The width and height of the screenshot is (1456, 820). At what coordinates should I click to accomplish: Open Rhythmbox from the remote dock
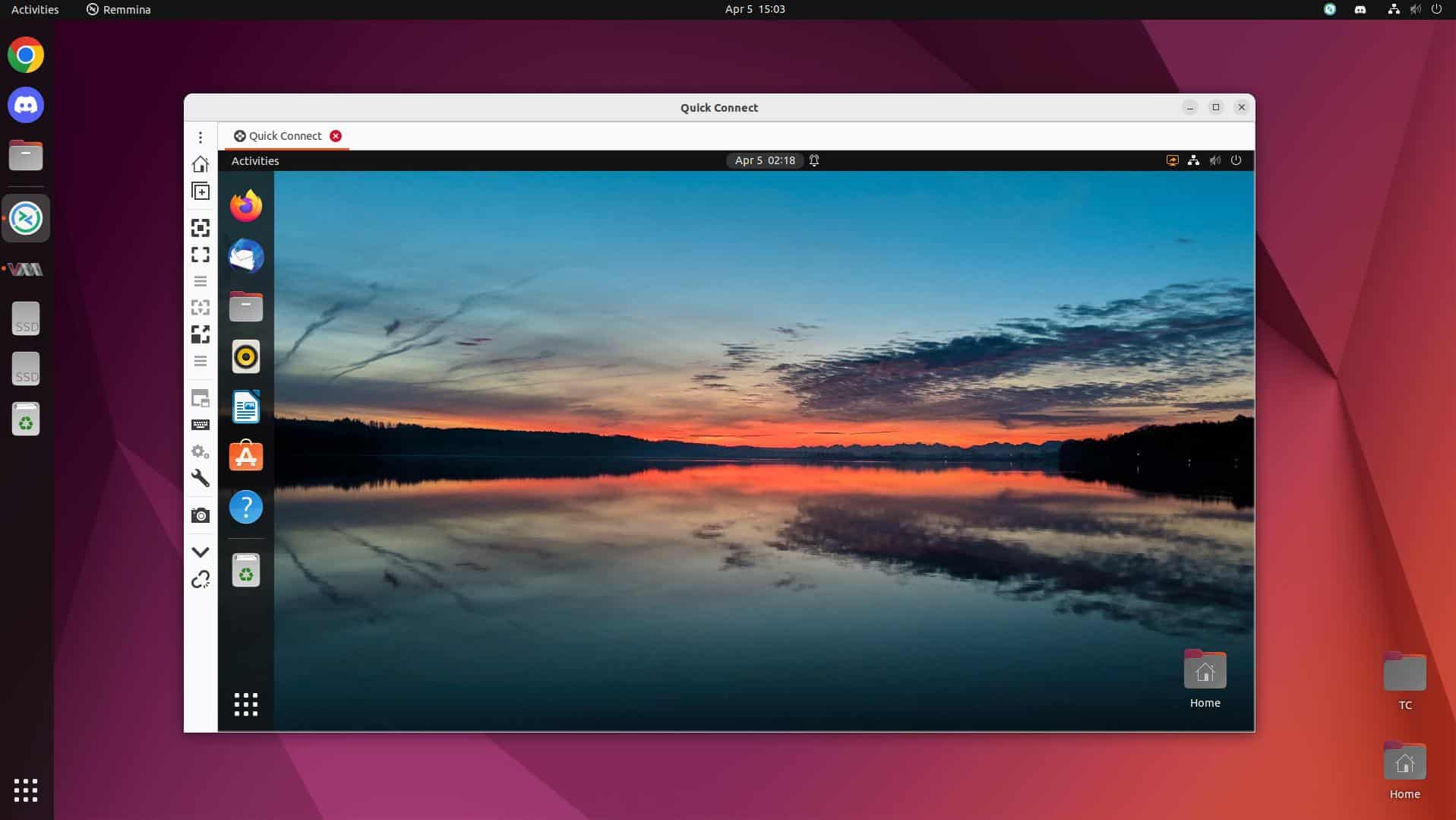245,356
